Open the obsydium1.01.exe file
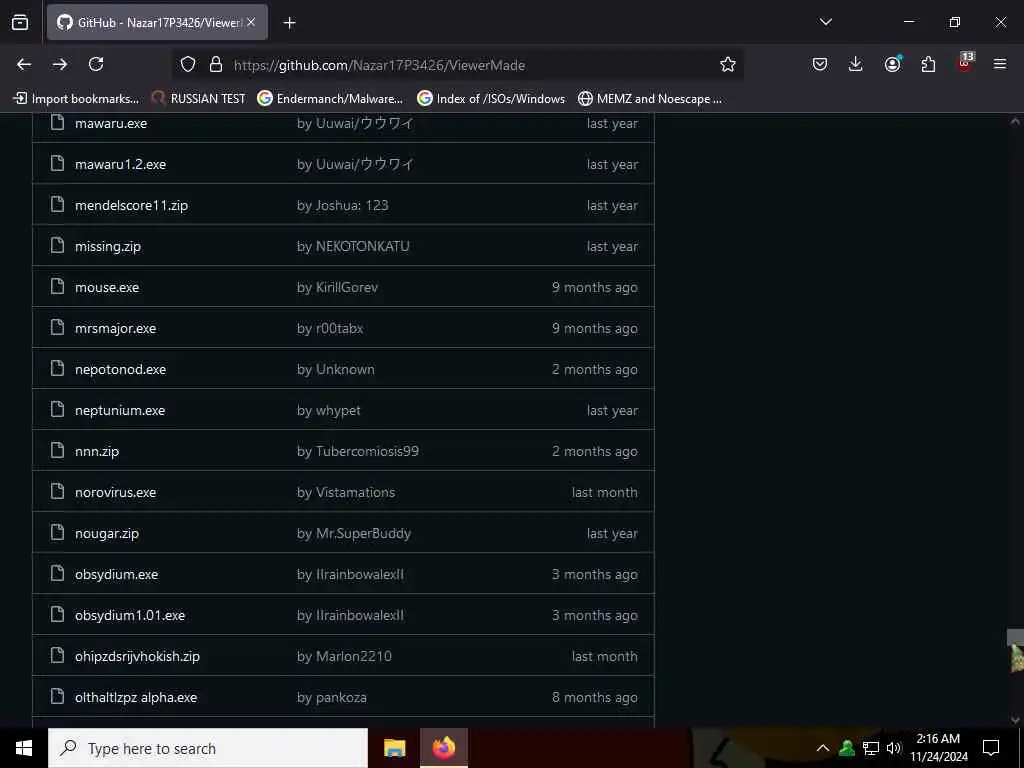1024x768 pixels. (x=130, y=616)
